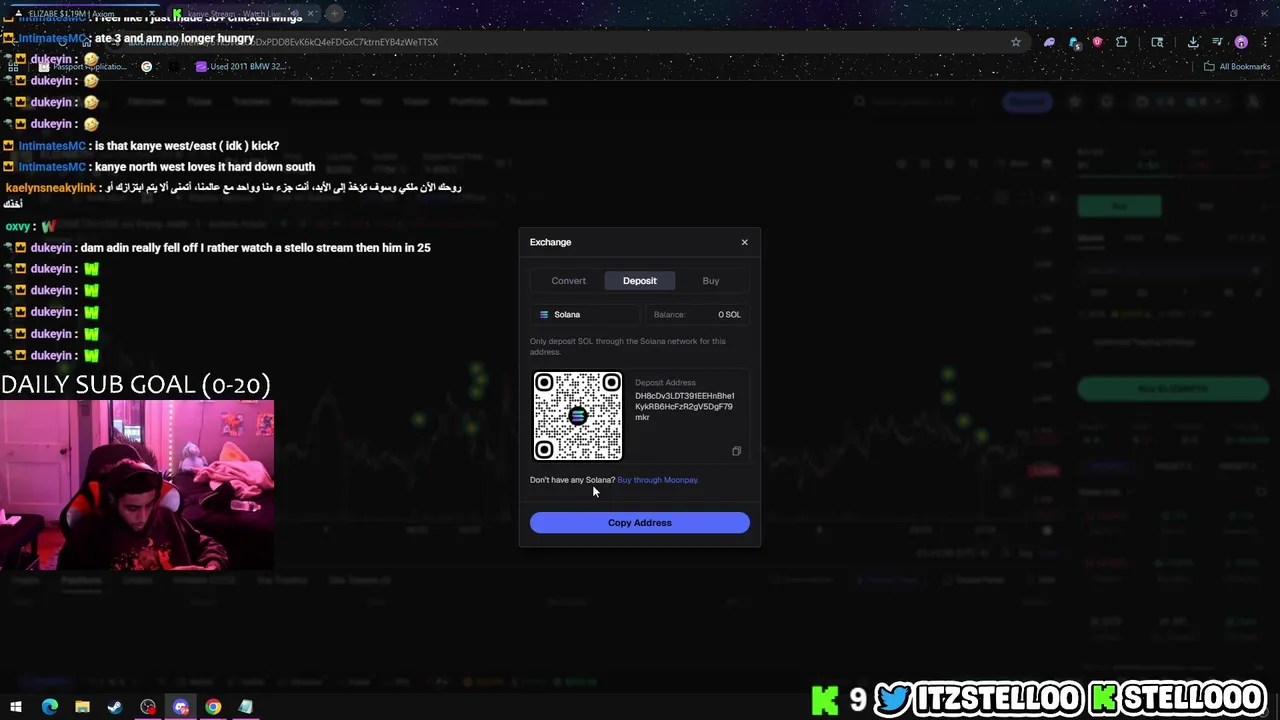
Task: Open the Solana currency selector
Action: (585, 315)
